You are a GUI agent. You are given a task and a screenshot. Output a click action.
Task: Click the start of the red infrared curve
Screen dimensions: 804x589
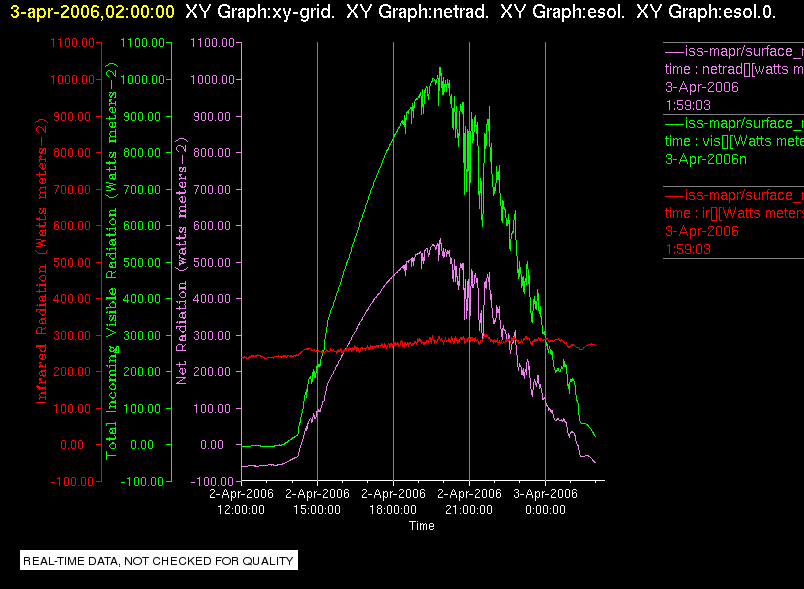(x=243, y=357)
